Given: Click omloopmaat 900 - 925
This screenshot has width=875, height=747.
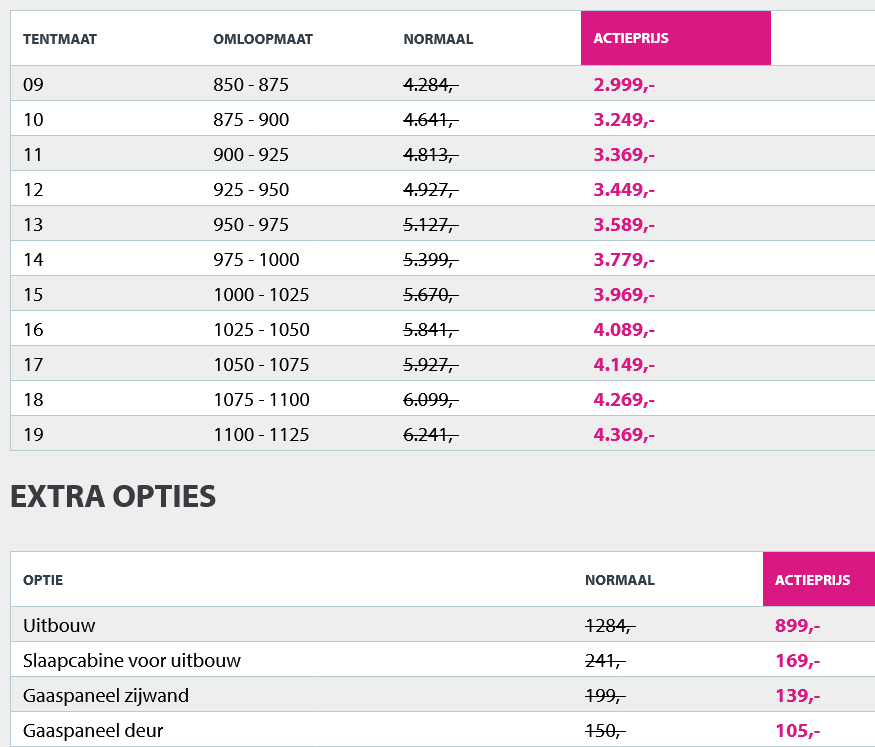Looking at the screenshot, I should 251,155.
